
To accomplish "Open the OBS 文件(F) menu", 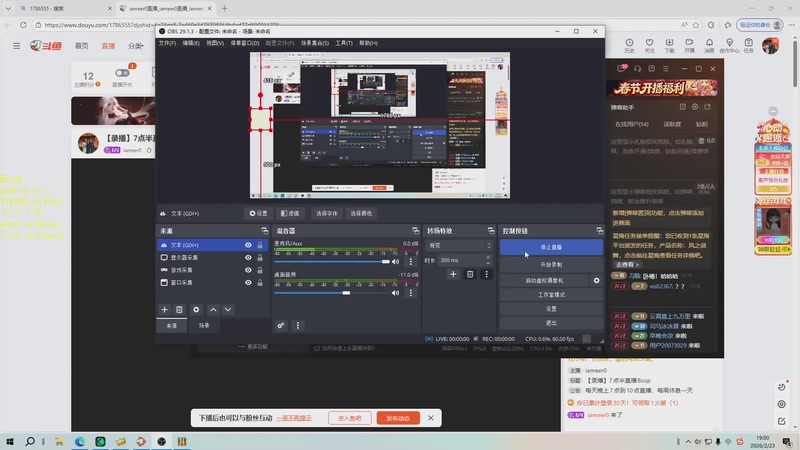I will (167, 43).
